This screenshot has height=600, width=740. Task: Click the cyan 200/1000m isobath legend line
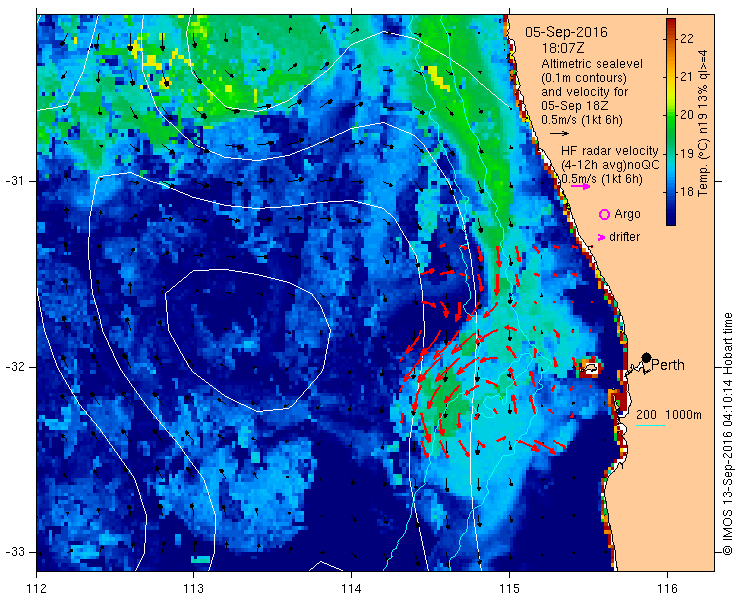coord(650,426)
